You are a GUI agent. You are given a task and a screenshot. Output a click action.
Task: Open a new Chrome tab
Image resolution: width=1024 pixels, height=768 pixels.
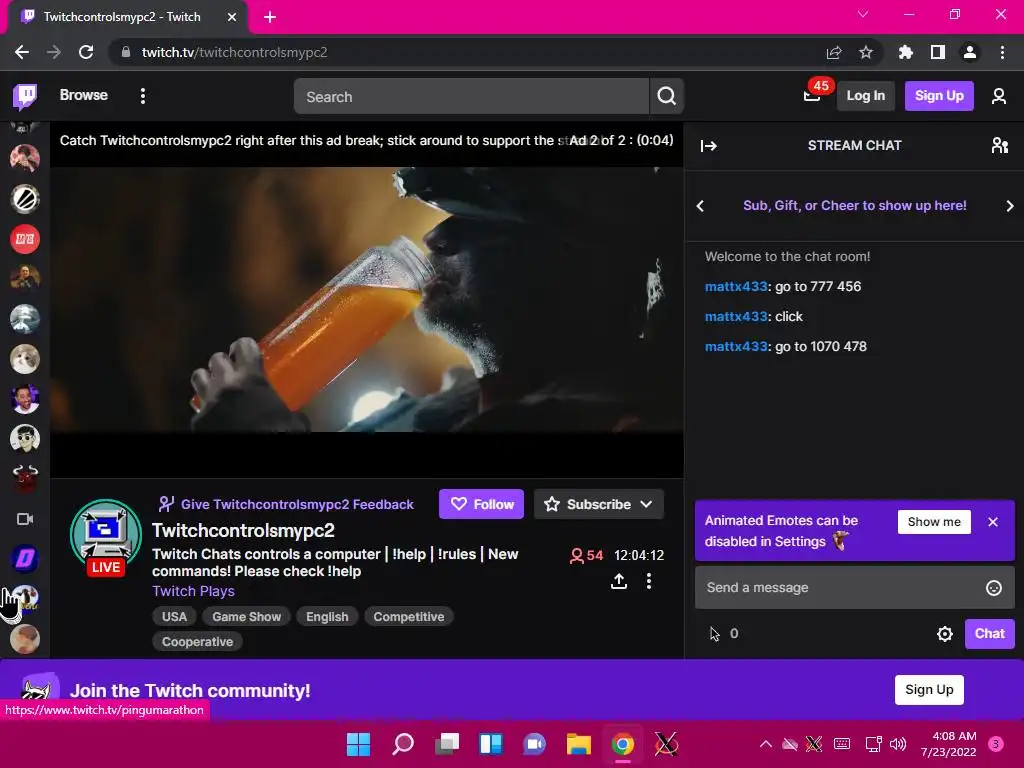[270, 17]
